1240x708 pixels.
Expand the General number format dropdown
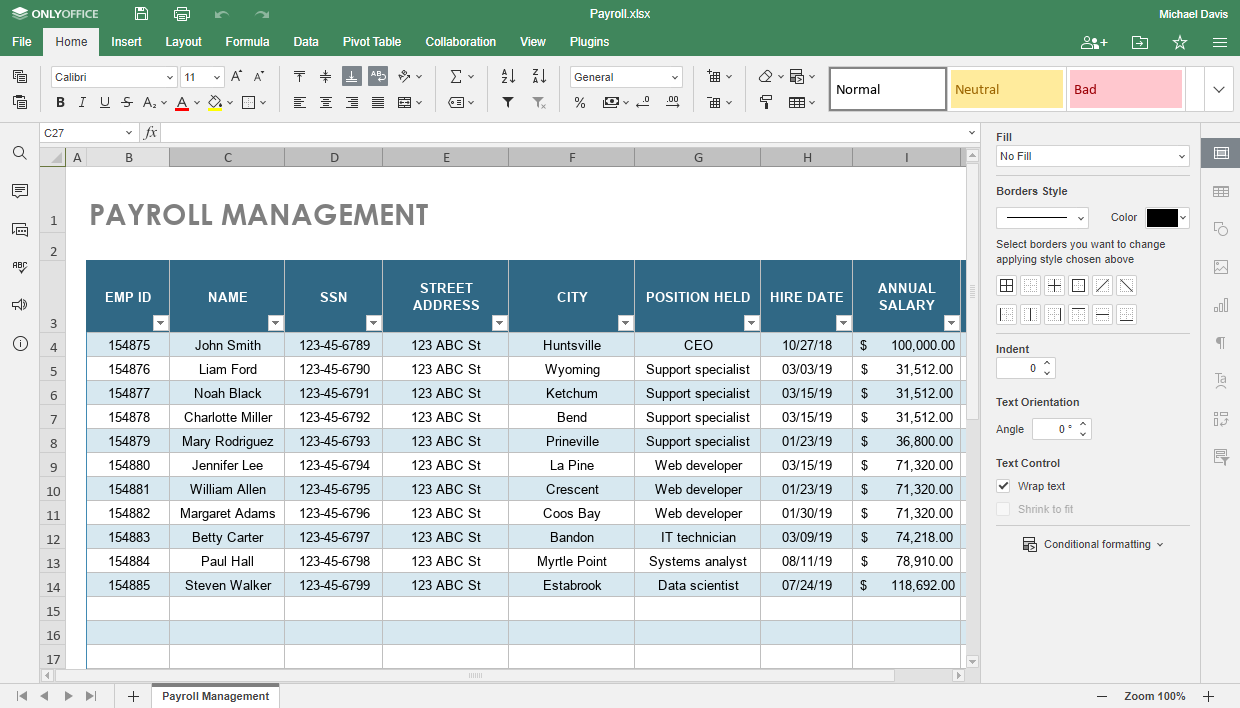coord(626,77)
